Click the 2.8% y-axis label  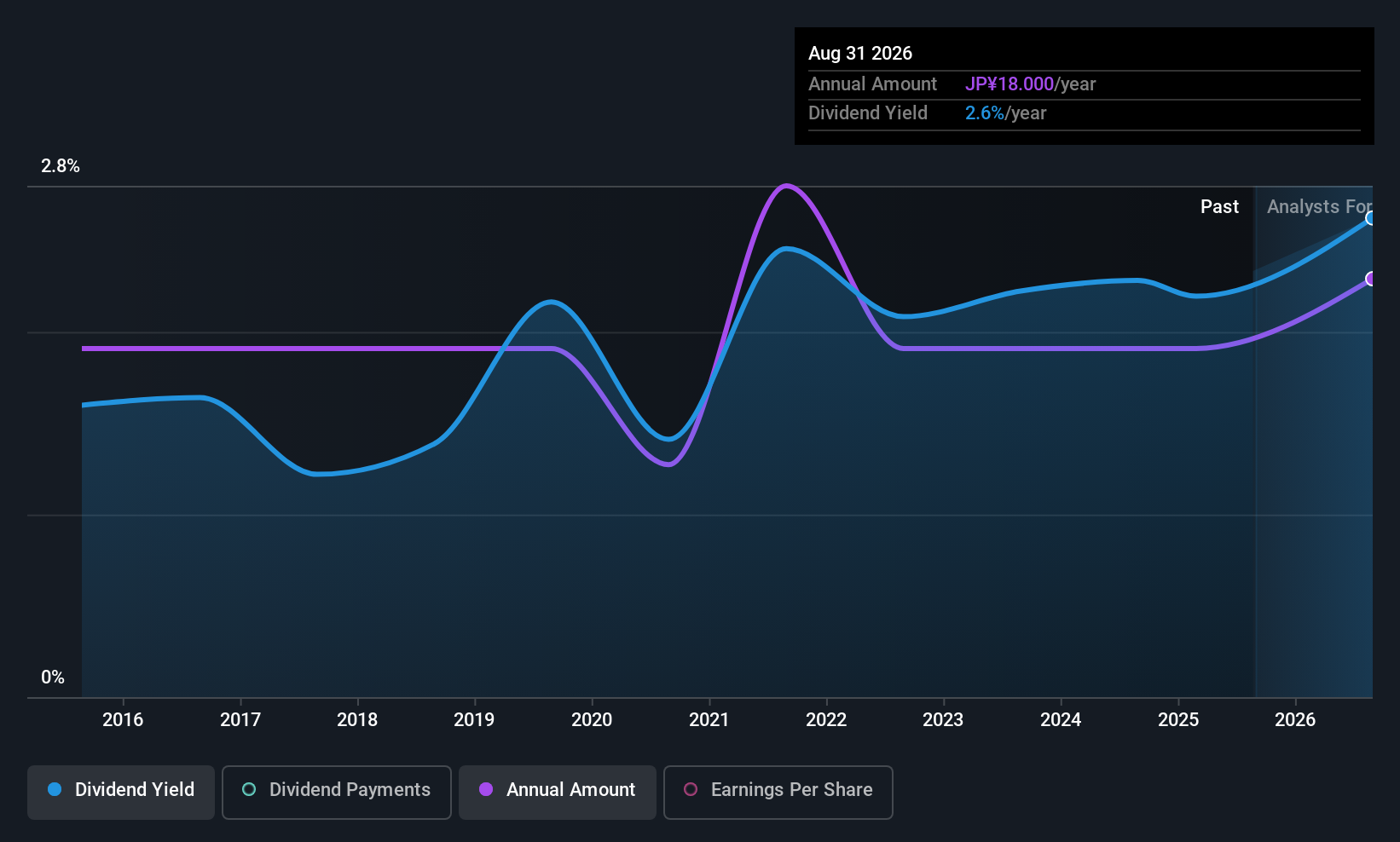pyautogui.click(x=61, y=166)
